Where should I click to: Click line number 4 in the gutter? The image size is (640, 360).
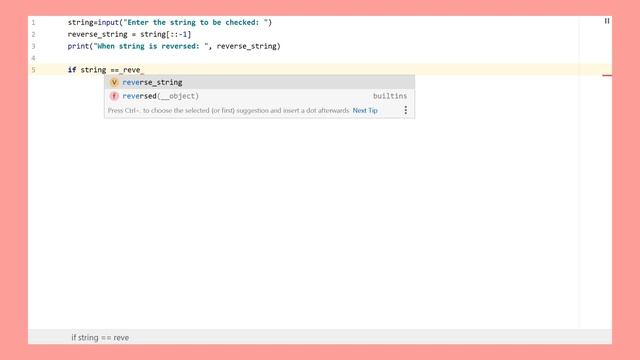(x=33, y=58)
